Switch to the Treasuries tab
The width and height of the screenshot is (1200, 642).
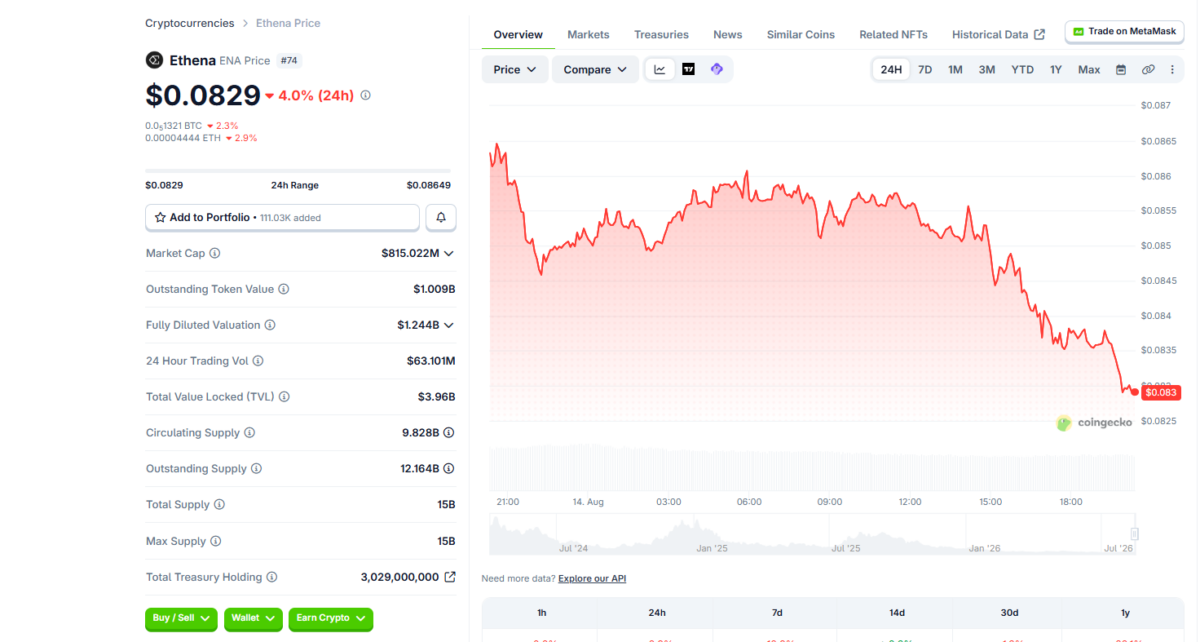[661, 34]
